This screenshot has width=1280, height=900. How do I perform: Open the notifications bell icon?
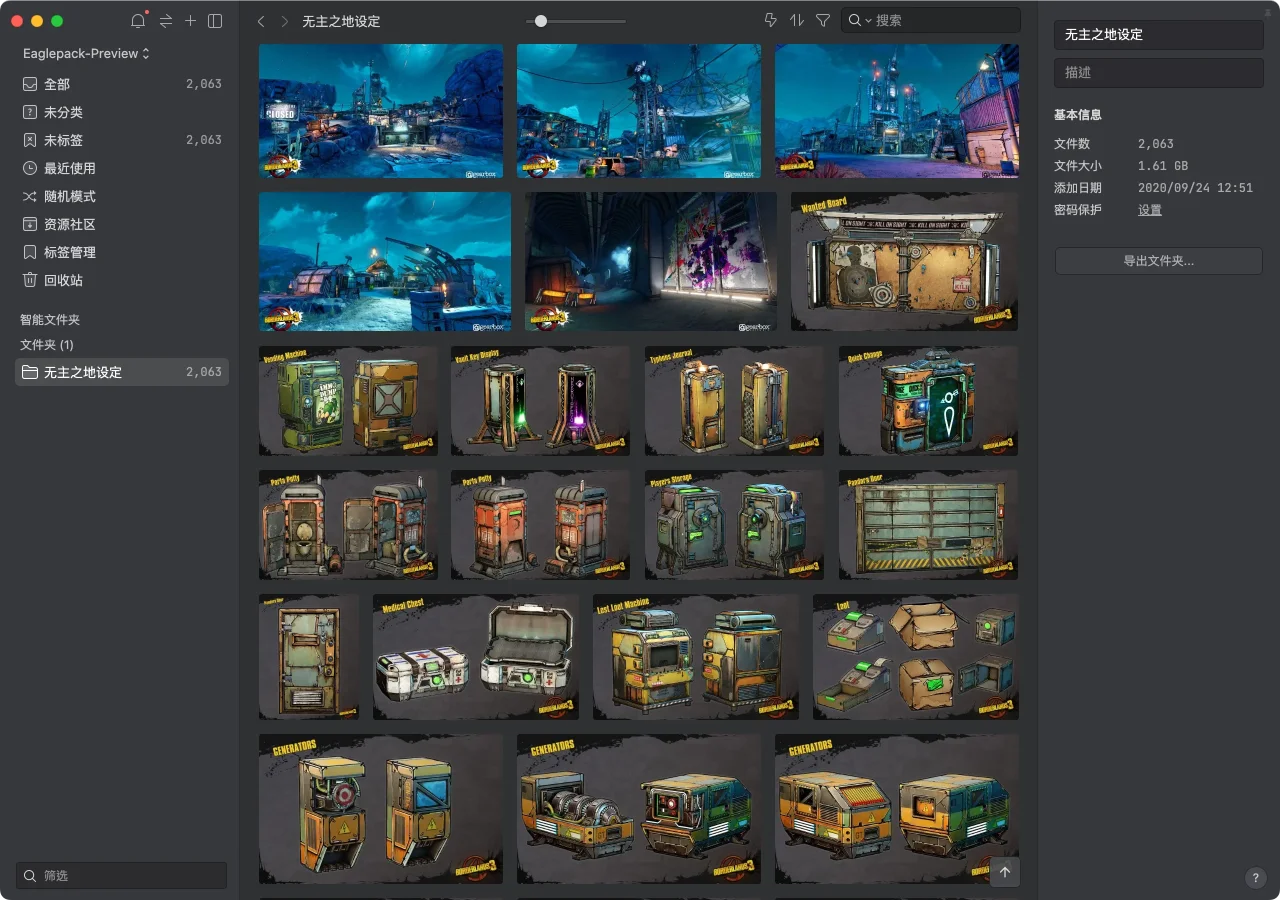coord(138,21)
